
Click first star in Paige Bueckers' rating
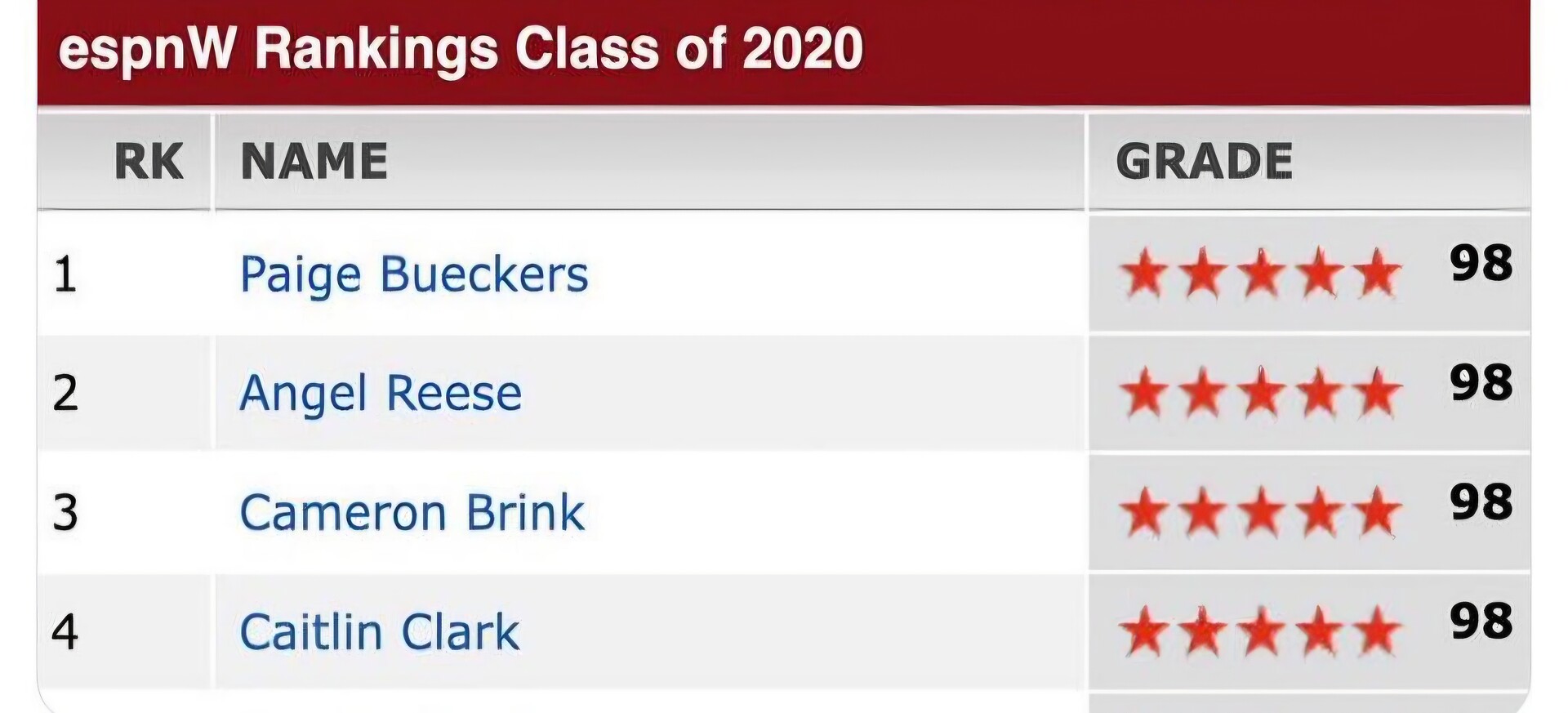(x=1144, y=274)
